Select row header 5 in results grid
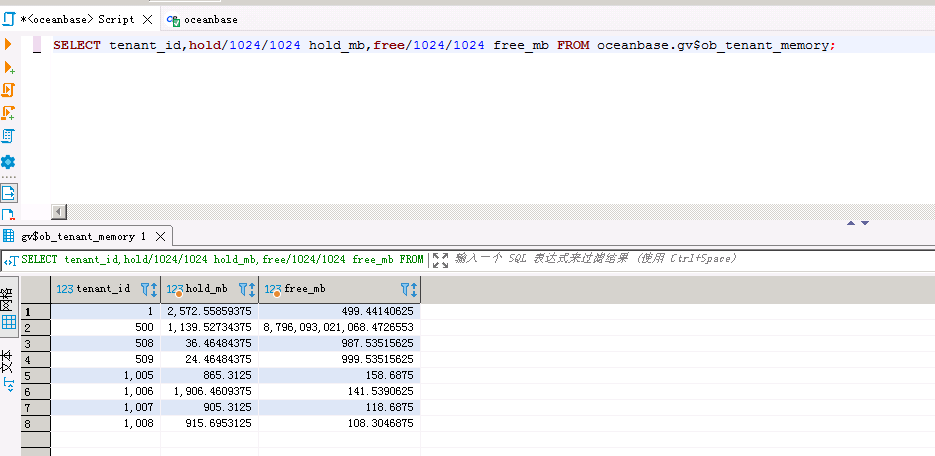Viewport: 935px width, 456px height. coord(36,376)
